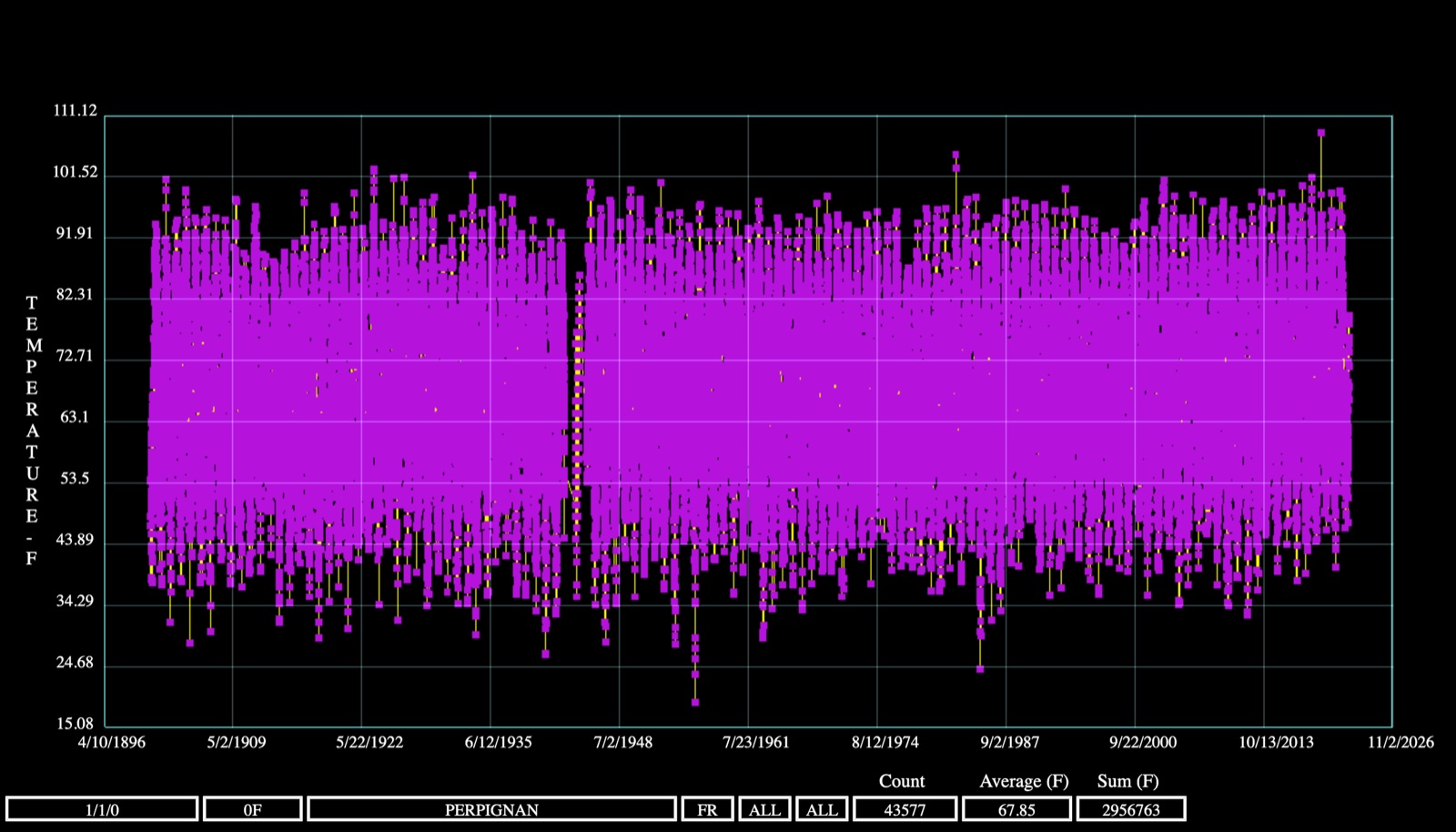Select the 5/2/1909 x-axis date label
The height and width of the screenshot is (832, 1456).
click(237, 742)
